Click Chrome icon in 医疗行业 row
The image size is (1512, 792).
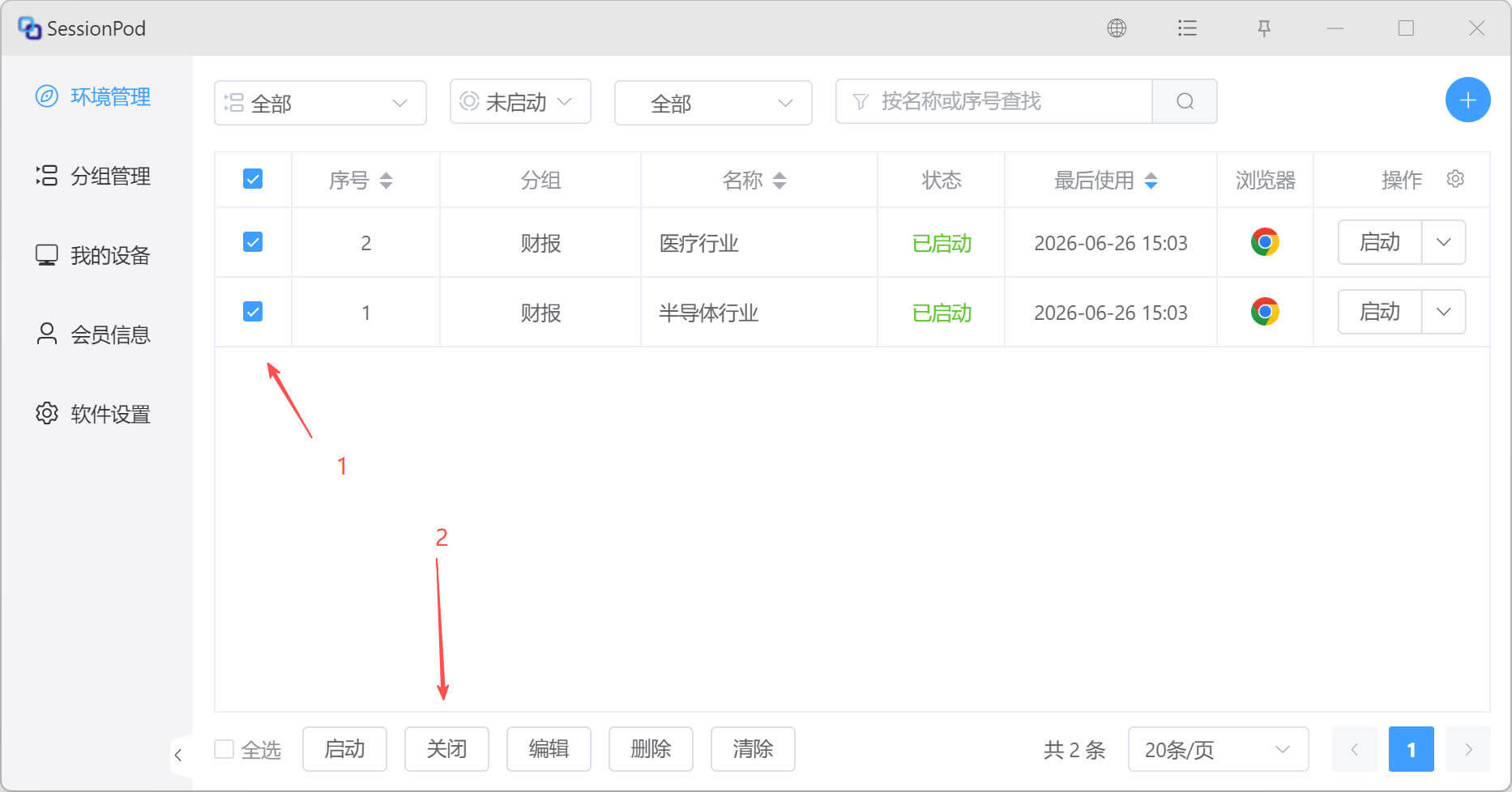1265,242
